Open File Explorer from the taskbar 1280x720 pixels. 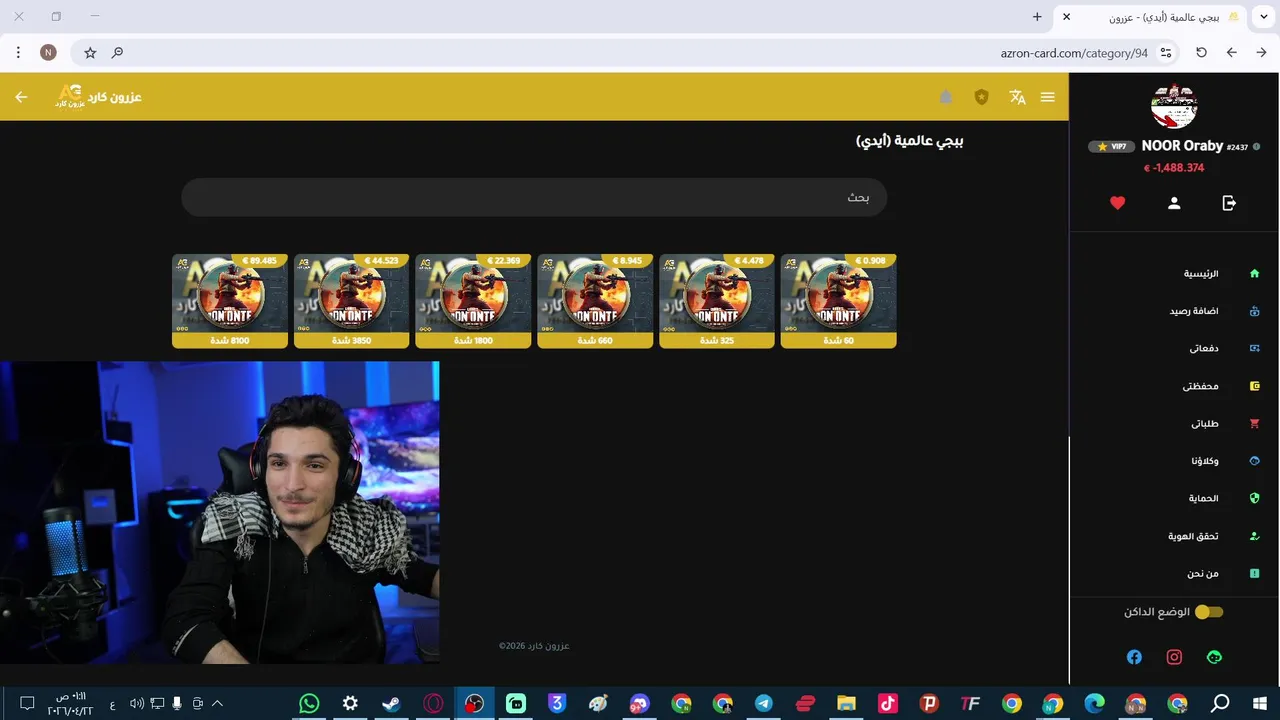click(x=846, y=704)
